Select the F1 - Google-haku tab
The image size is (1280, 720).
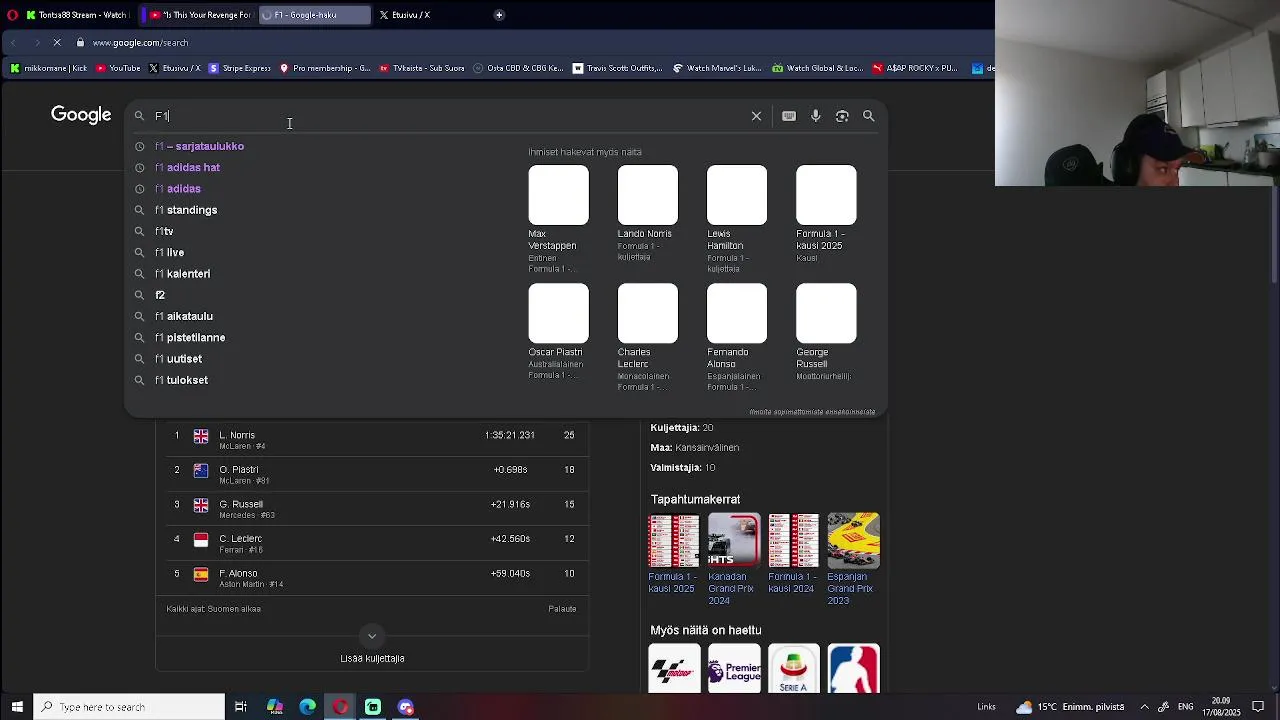(314, 15)
